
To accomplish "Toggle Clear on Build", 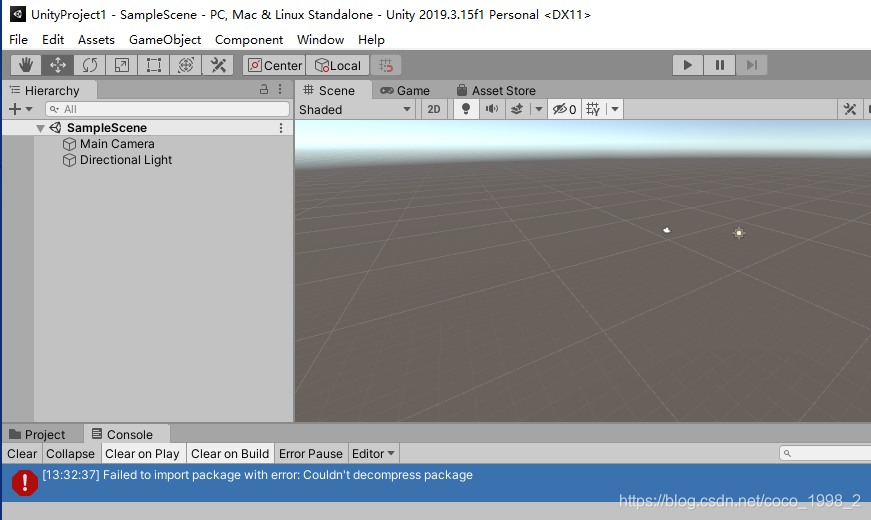I will (230, 454).
